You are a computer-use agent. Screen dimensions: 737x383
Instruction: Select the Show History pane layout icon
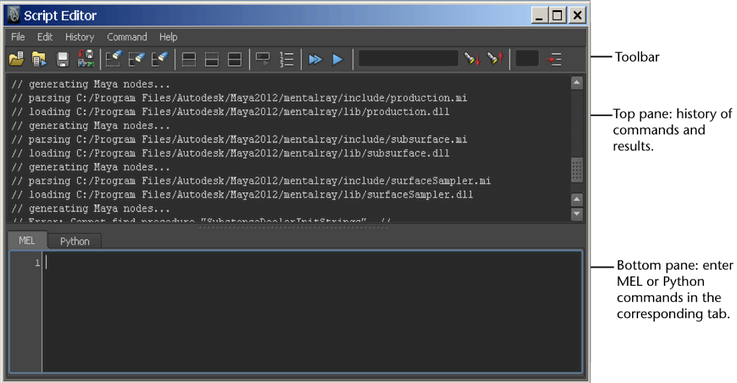(x=189, y=60)
